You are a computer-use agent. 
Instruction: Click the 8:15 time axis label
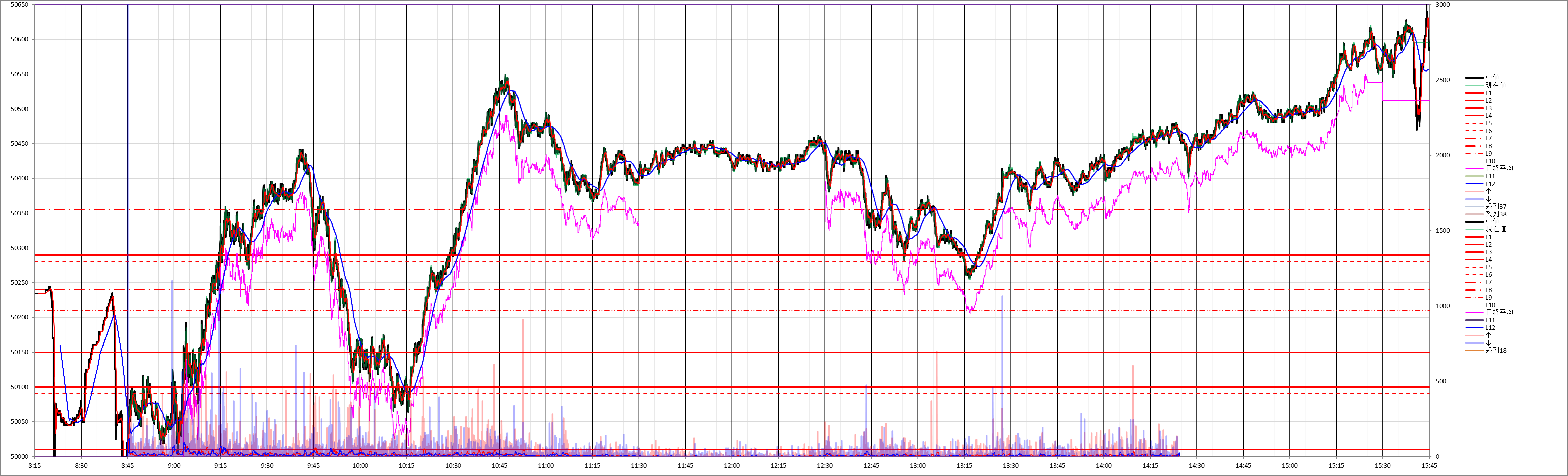coord(35,466)
